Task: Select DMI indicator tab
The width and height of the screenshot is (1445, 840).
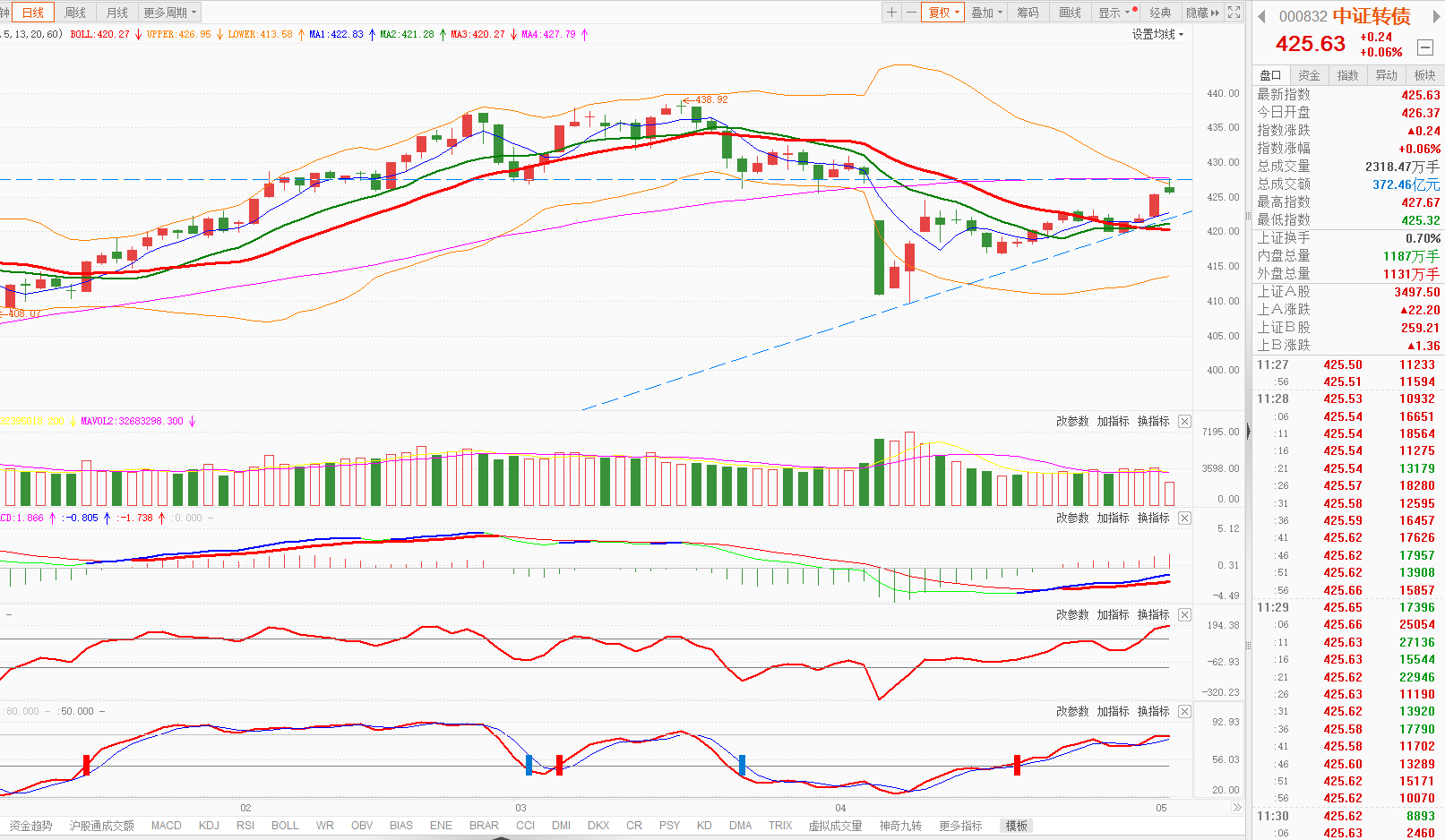Action: tap(561, 826)
